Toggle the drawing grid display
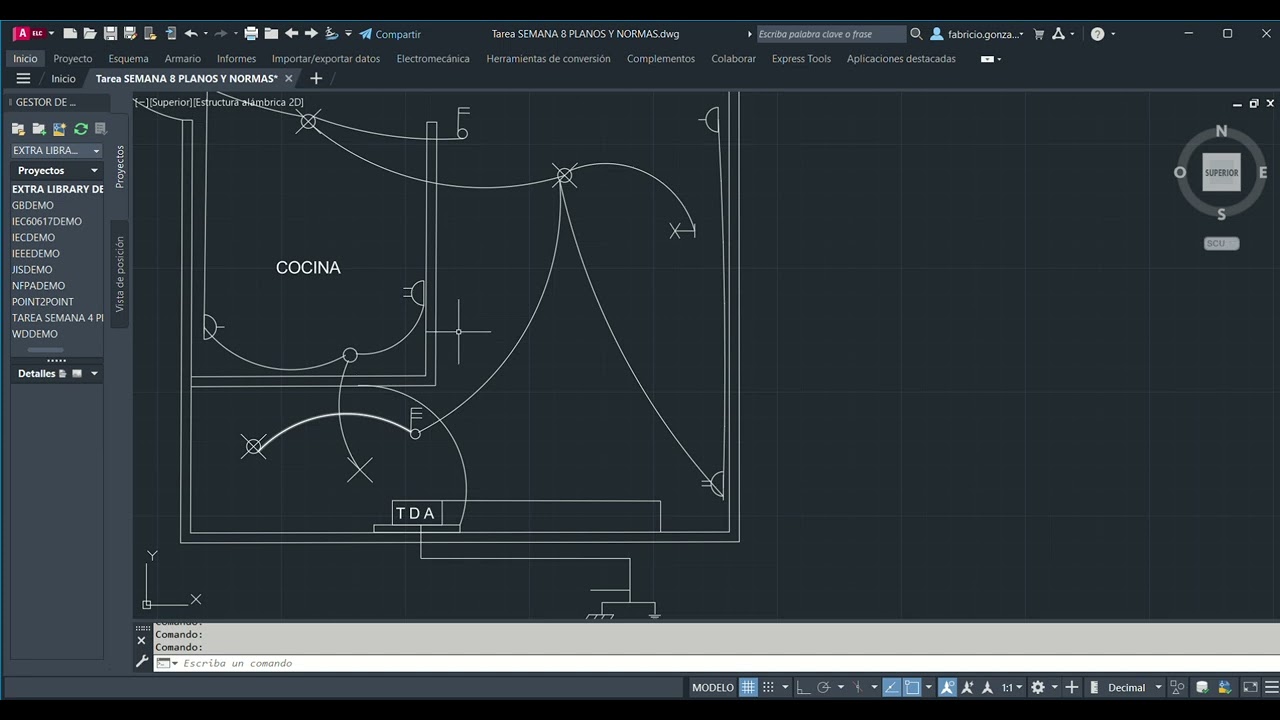Viewport: 1280px width, 720px height. (x=747, y=687)
